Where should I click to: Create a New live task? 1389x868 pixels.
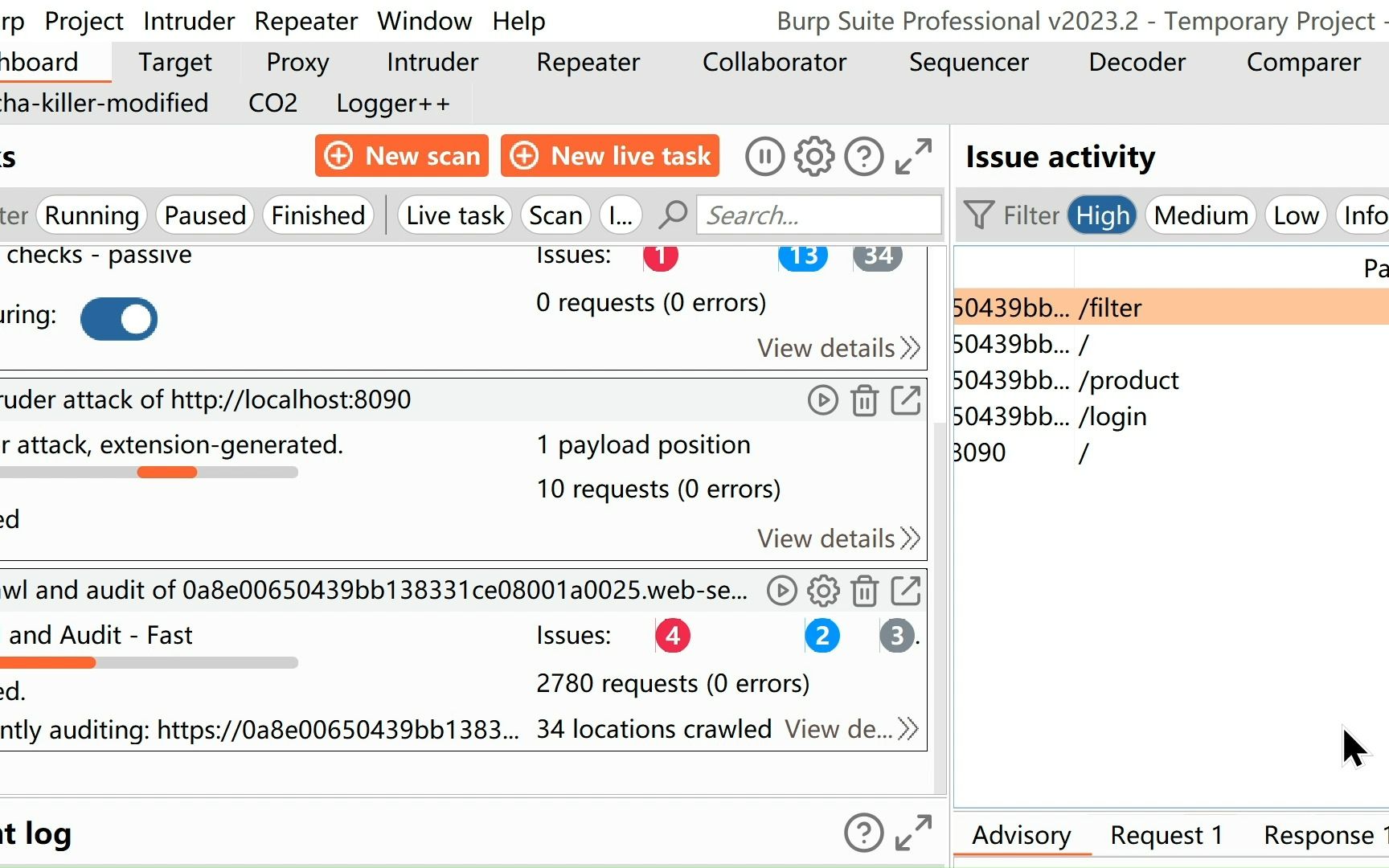(x=610, y=156)
